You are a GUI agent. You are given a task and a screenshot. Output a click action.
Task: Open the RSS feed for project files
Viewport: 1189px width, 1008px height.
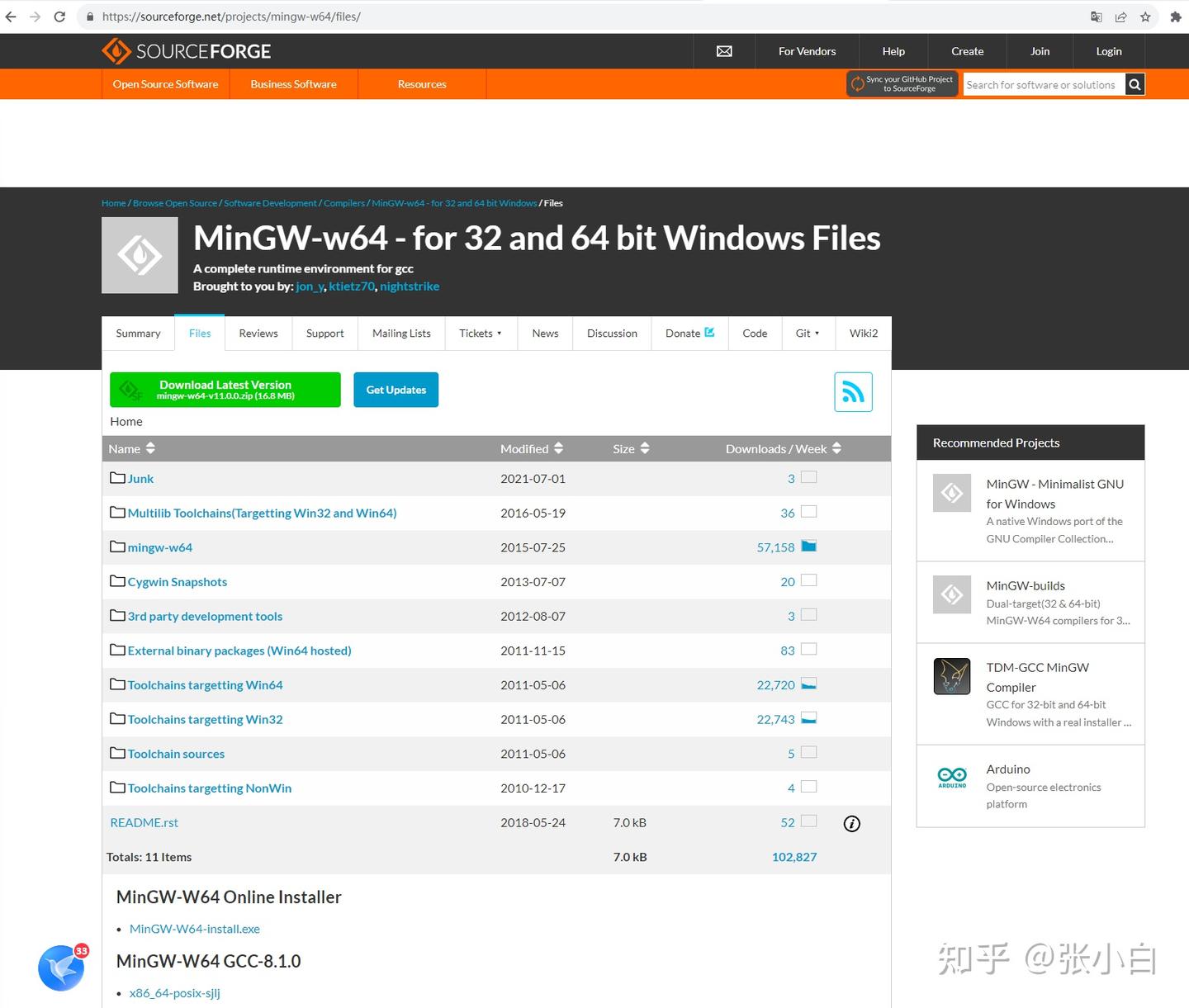pyautogui.click(x=853, y=391)
